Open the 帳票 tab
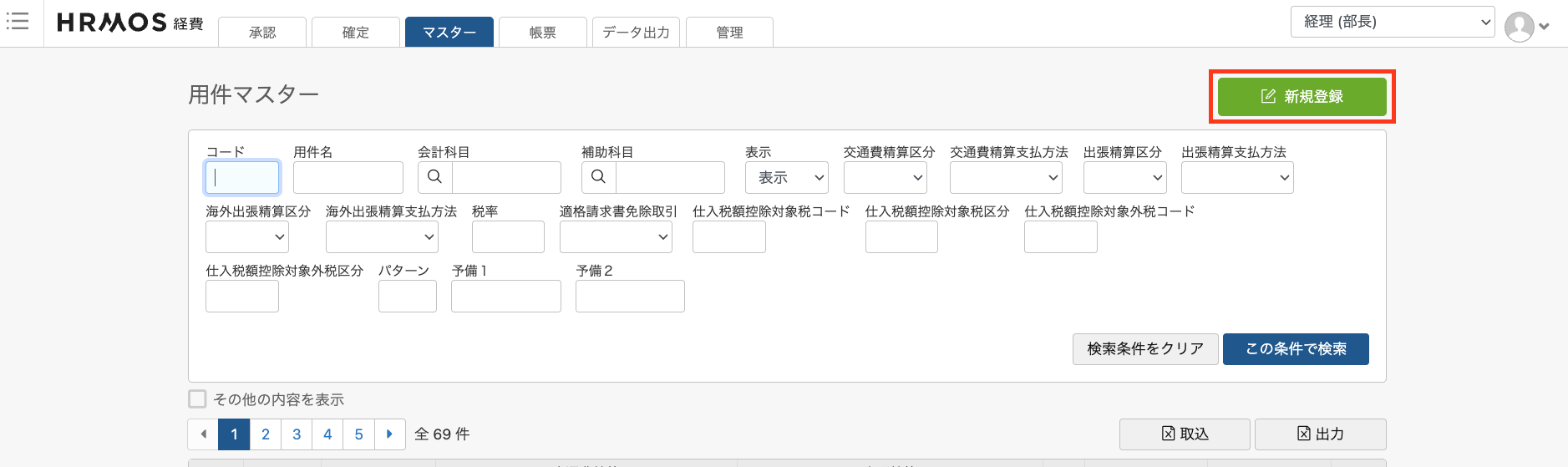This screenshot has width=1568, height=467. tap(543, 32)
